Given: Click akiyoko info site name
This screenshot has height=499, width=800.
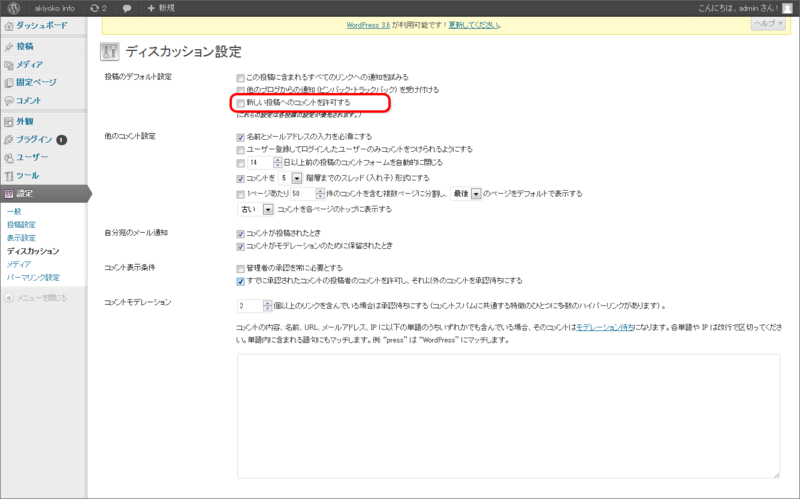Looking at the screenshot, I should click(x=55, y=8).
